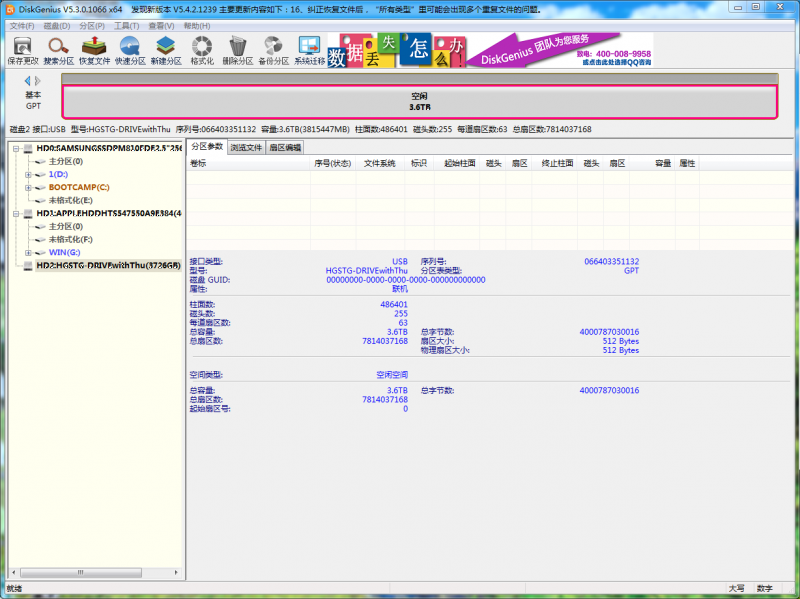Viewport: 800px width, 599px height.
Task: Click the HD2 HGSTG drive icon
Action: (x=28, y=266)
